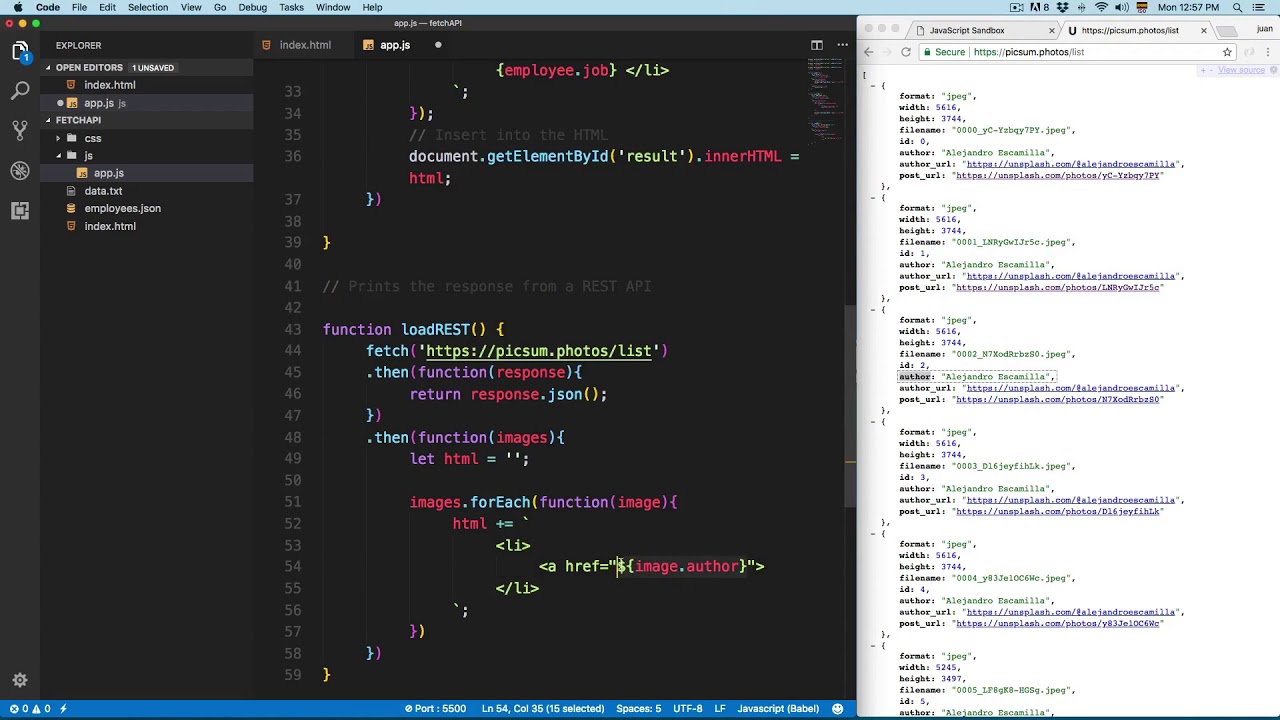The width and height of the screenshot is (1280, 720).
Task: Open the Debug view in activity bar
Action: (20, 171)
